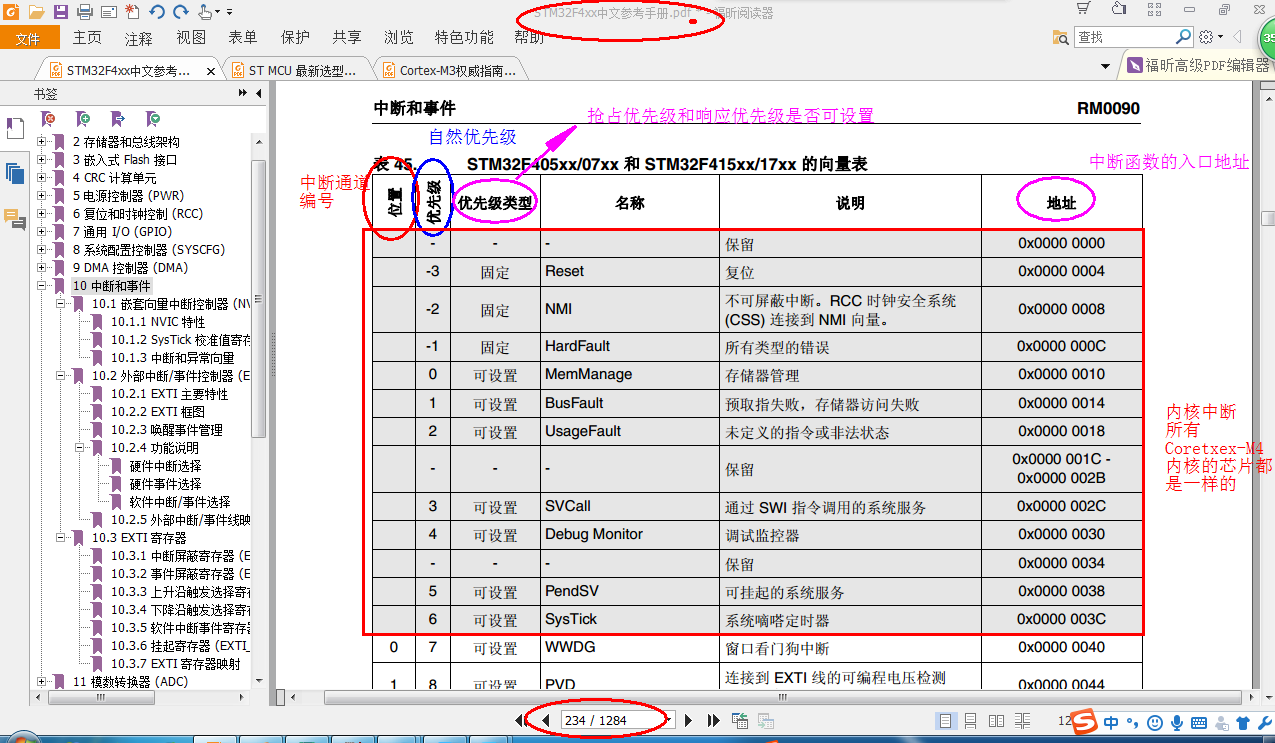The width and height of the screenshot is (1275, 743).
Task: Click the delete bookmark icon
Action: pos(47,118)
